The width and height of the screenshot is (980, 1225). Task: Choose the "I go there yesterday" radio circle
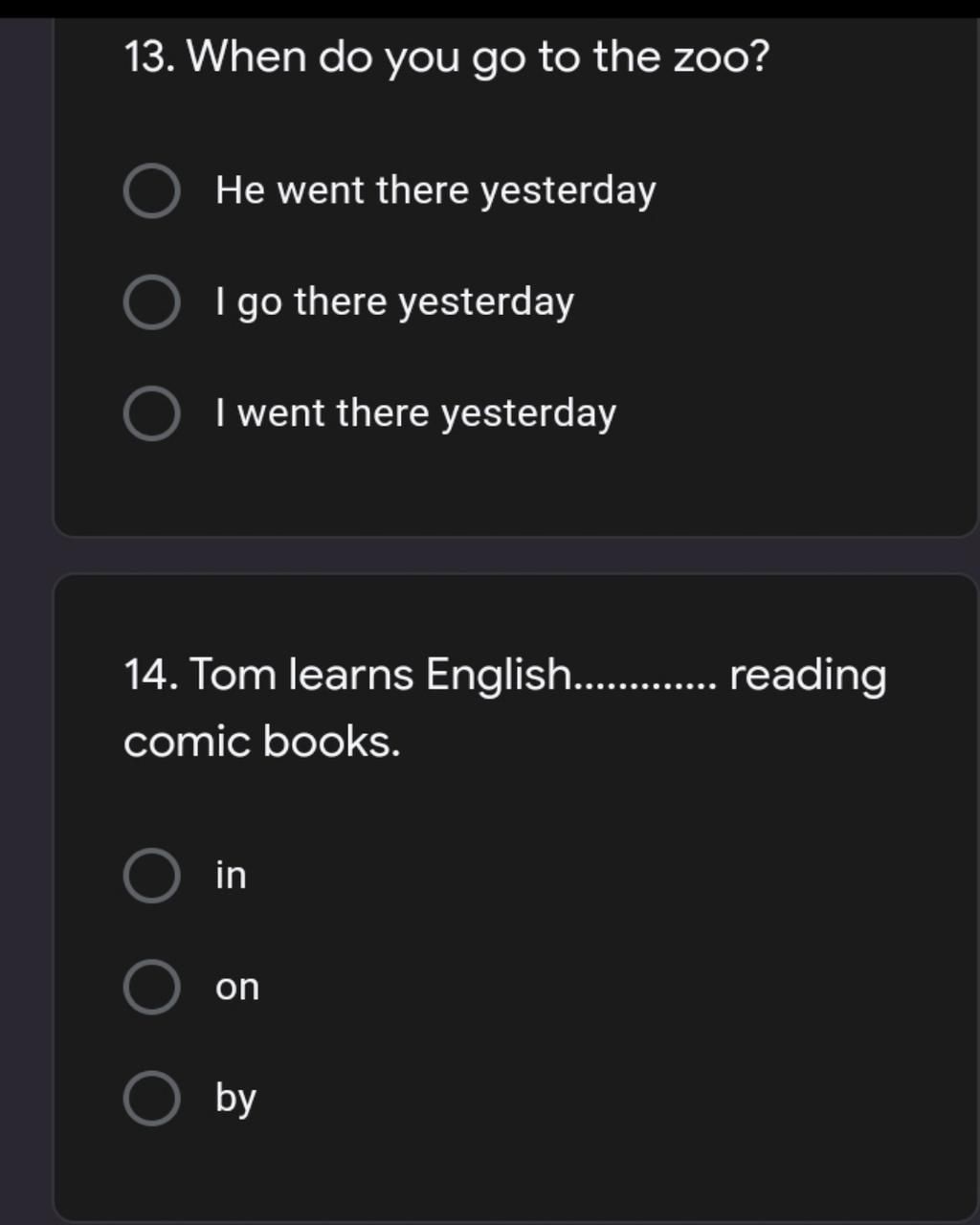tap(151, 302)
